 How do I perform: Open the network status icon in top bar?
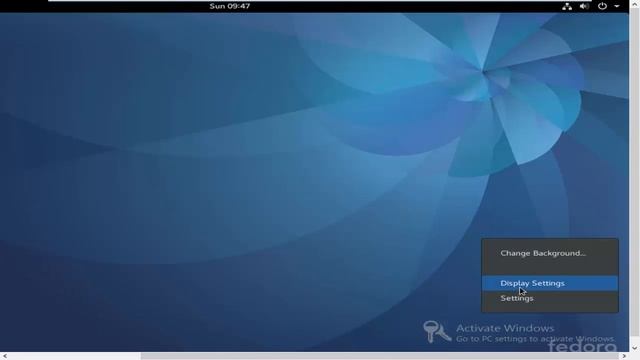pos(567,6)
